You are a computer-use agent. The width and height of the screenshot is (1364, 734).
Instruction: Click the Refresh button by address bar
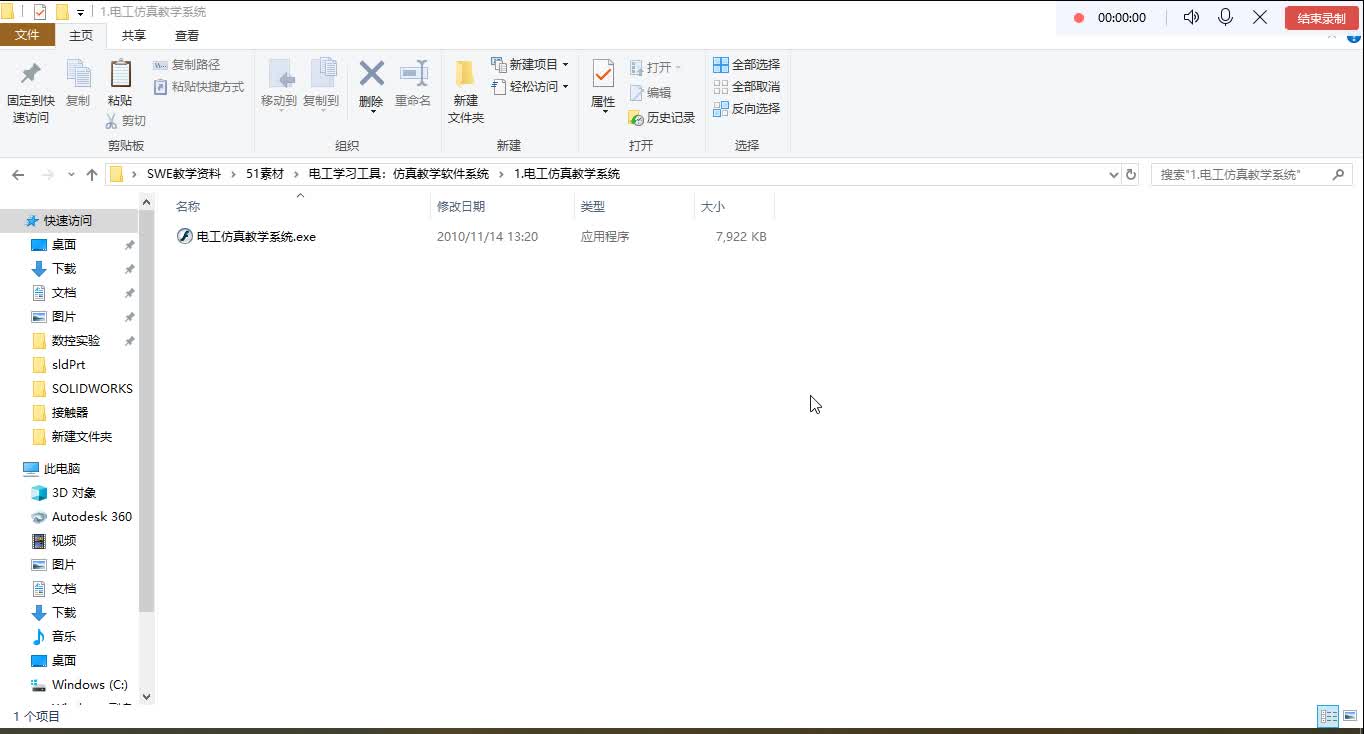1131,174
